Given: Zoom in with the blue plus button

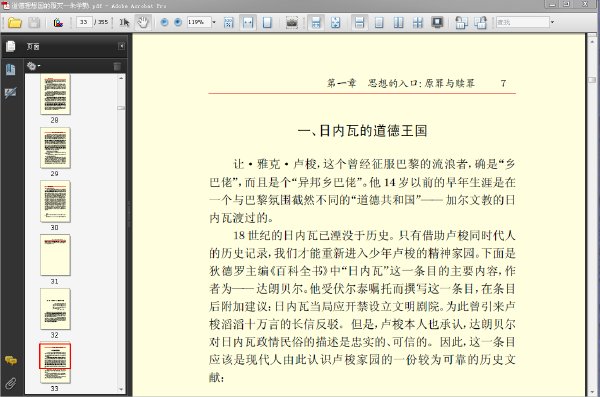Looking at the screenshot, I should tap(178, 22).
